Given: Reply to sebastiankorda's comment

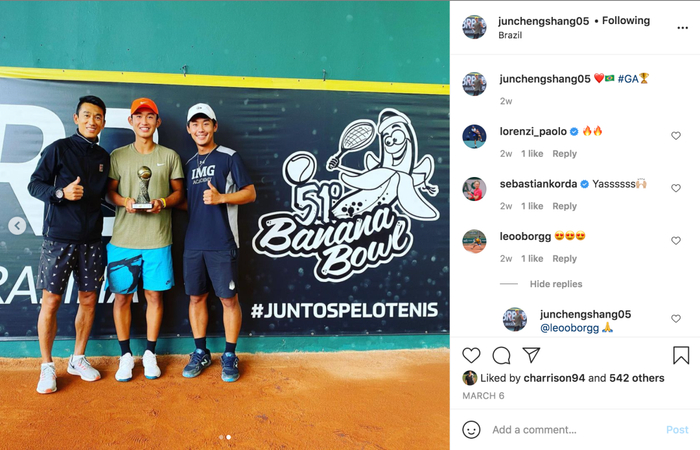Looking at the screenshot, I should [564, 206].
